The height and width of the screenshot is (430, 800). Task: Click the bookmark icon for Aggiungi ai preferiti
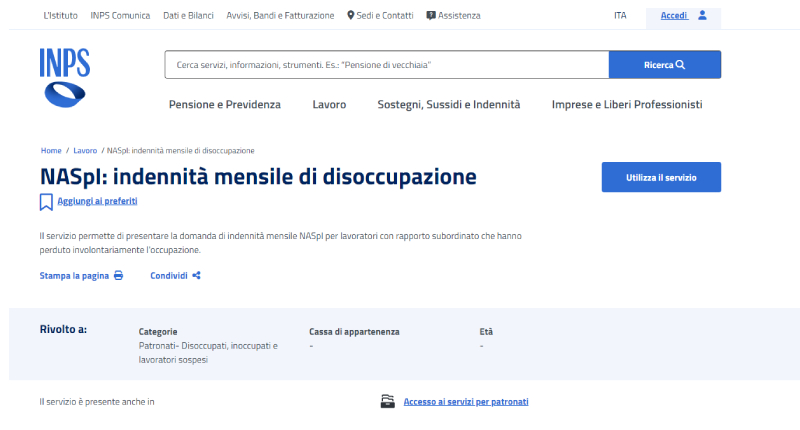pos(46,202)
